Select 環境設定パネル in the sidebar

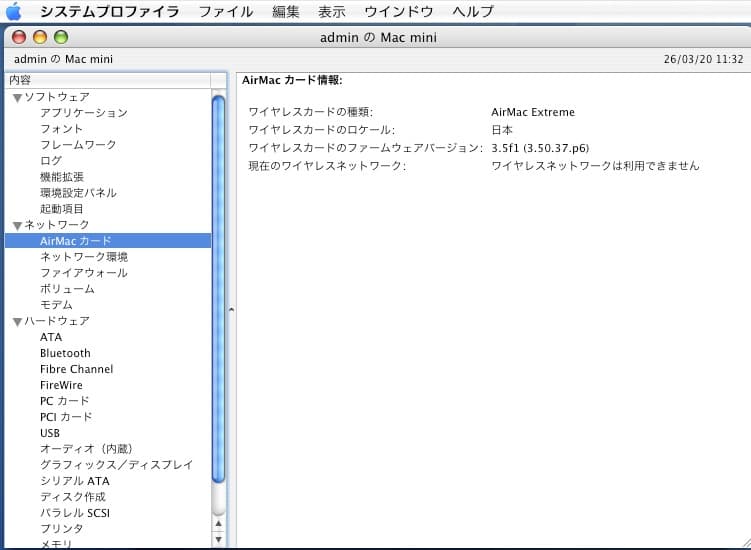click(x=78, y=193)
